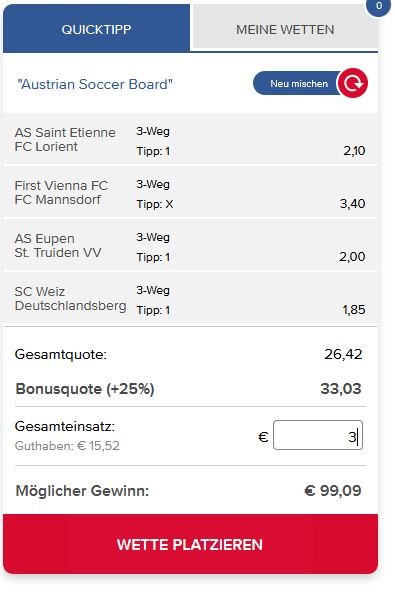The width and height of the screenshot is (395, 604).
Task: Select the AS Eupen vs St. Truiden VV bet
Action: click(x=190, y=247)
